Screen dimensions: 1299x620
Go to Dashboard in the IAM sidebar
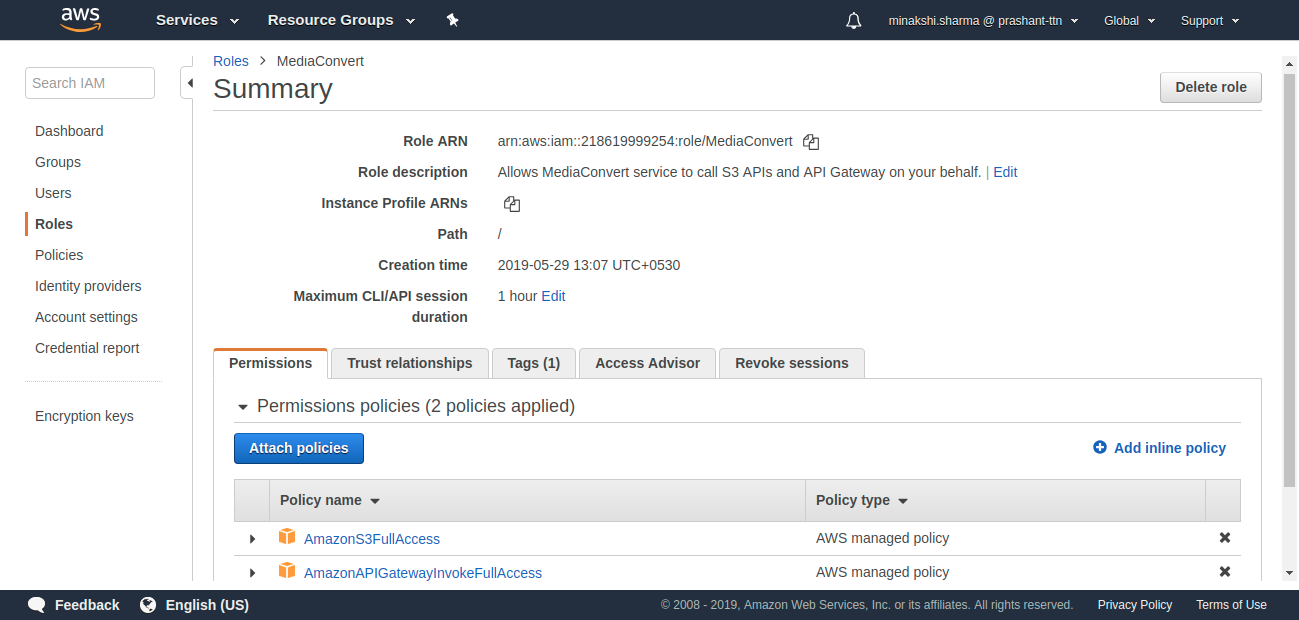pyautogui.click(x=69, y=131)
